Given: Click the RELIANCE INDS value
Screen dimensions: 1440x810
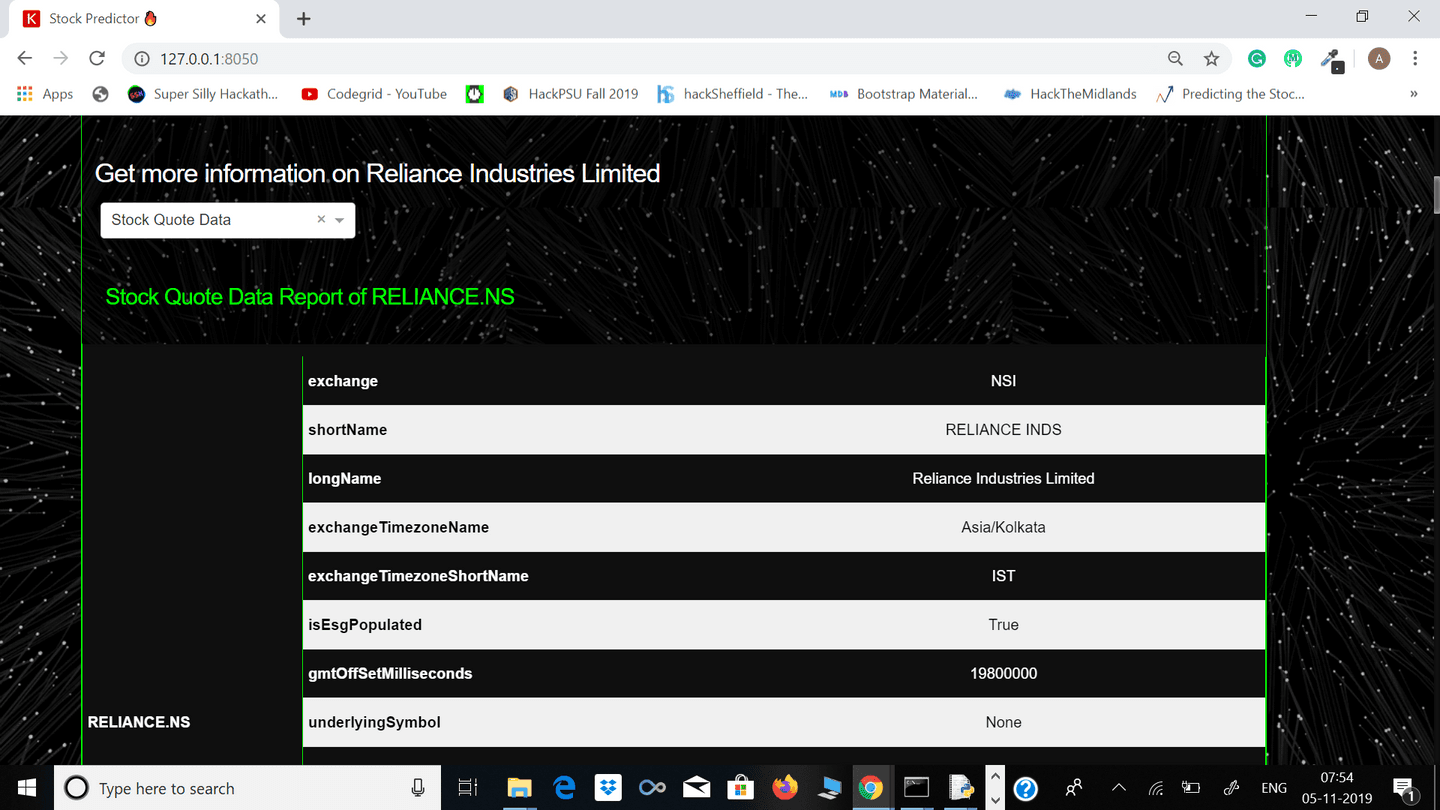Looking at the screenshot, I should (1003, 430).
